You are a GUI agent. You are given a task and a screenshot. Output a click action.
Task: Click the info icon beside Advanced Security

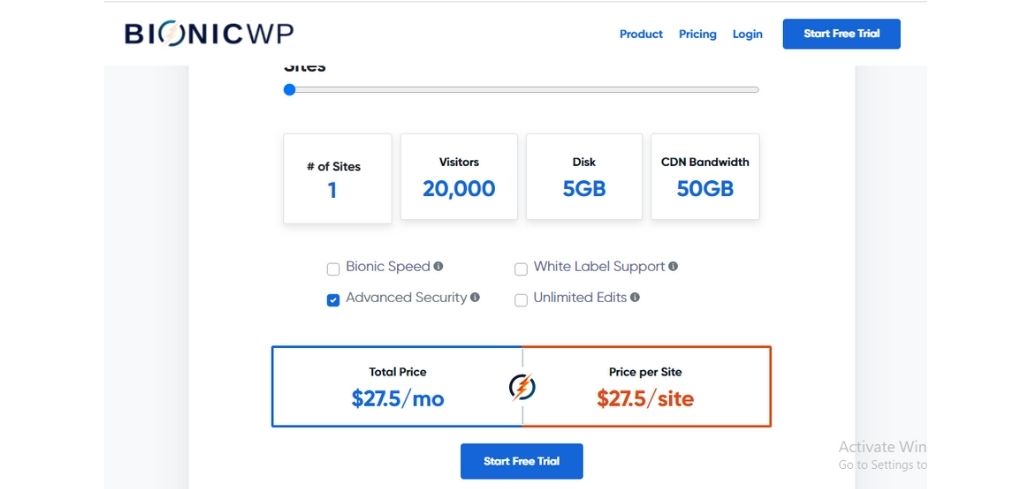(475, 297)
